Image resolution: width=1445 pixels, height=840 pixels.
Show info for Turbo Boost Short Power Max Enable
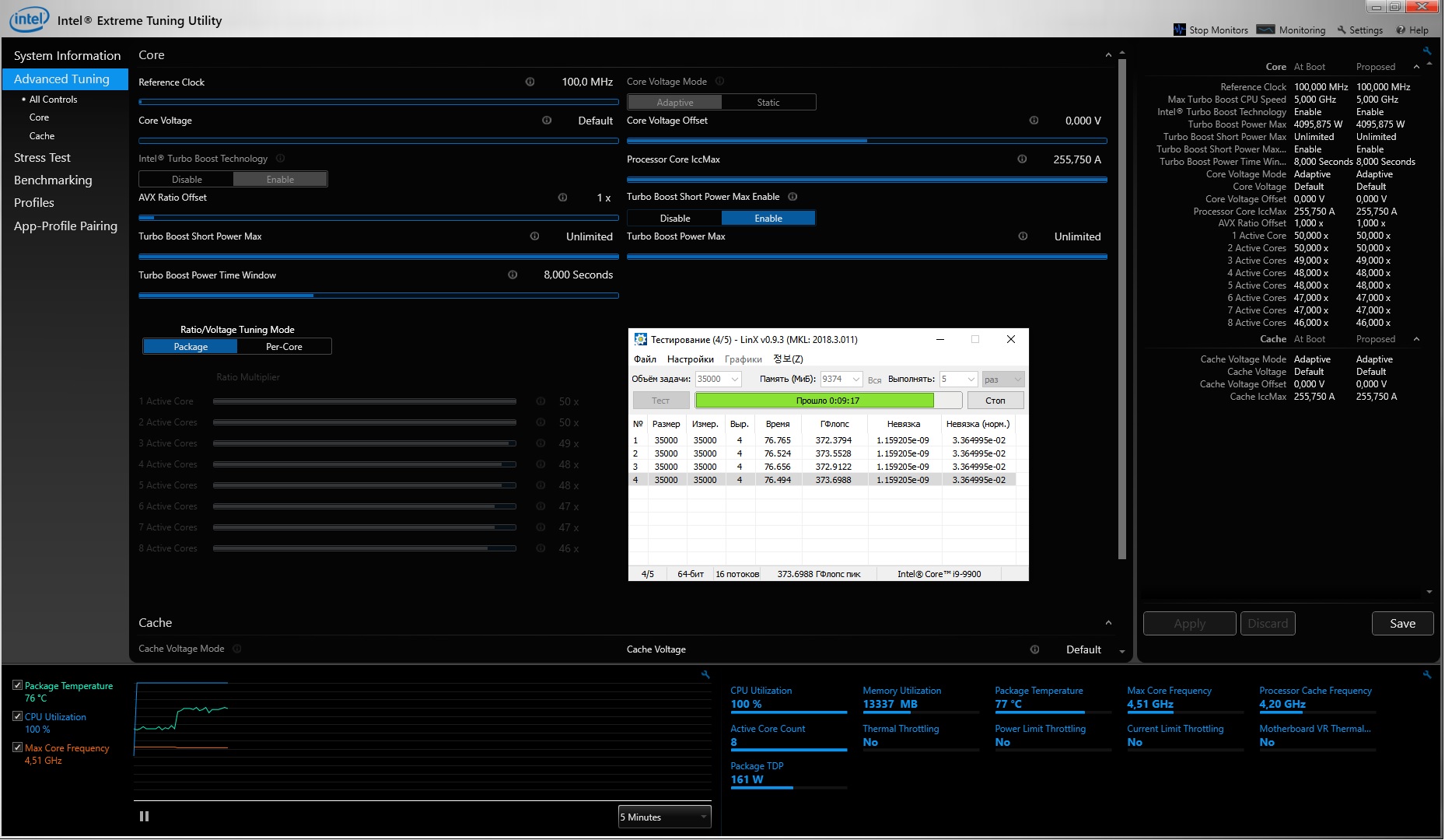point(792,197)
